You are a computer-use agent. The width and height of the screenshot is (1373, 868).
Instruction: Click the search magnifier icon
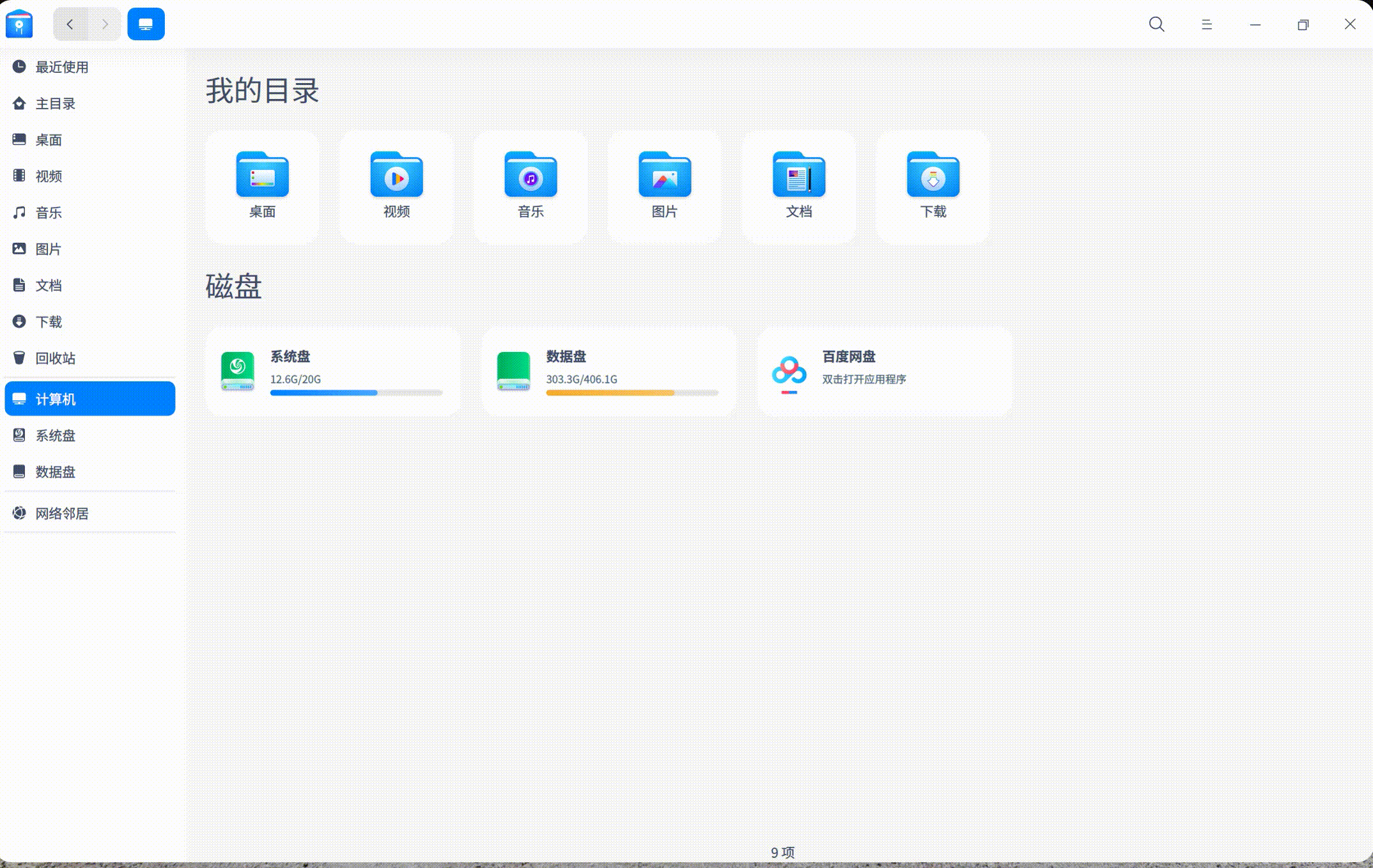pos(1156,24)
